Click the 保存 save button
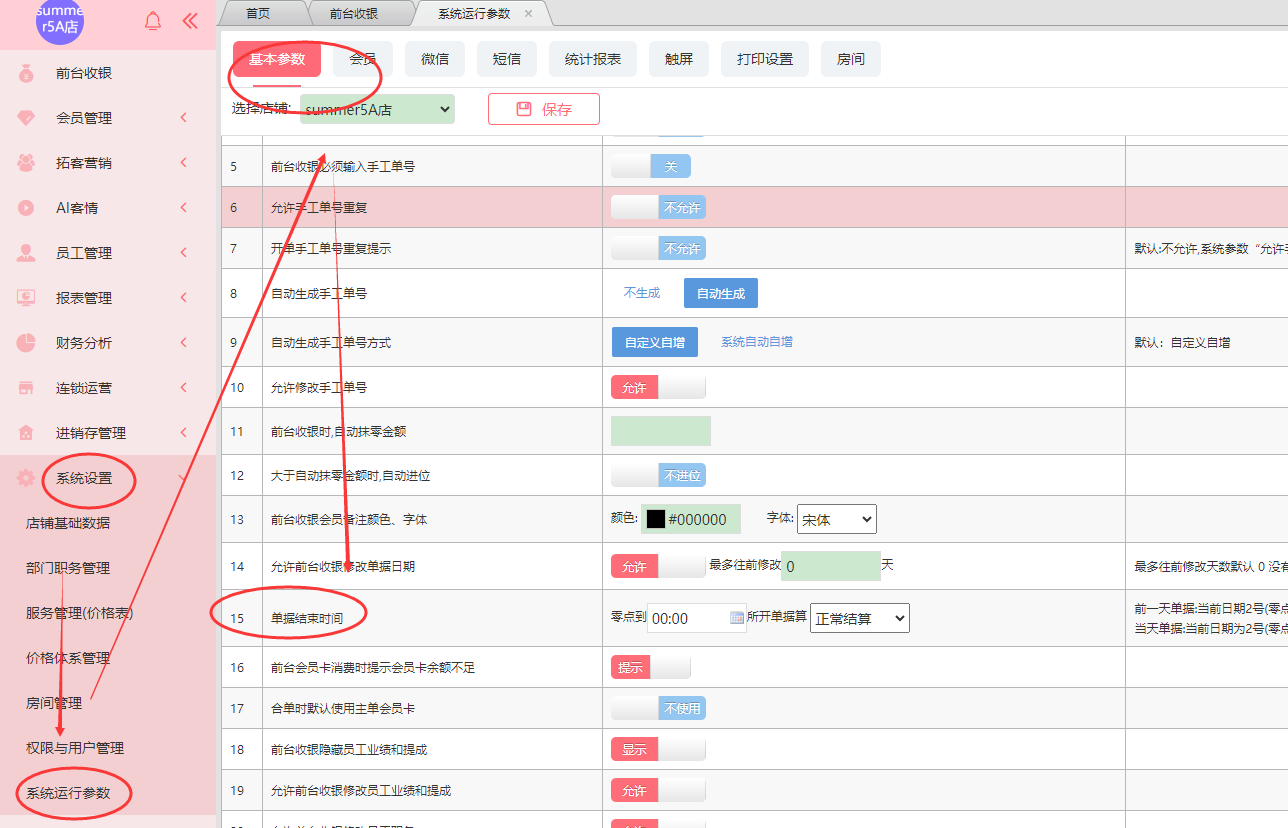Viewport: 1288px width, 828px height. click(x=544, y=109)
